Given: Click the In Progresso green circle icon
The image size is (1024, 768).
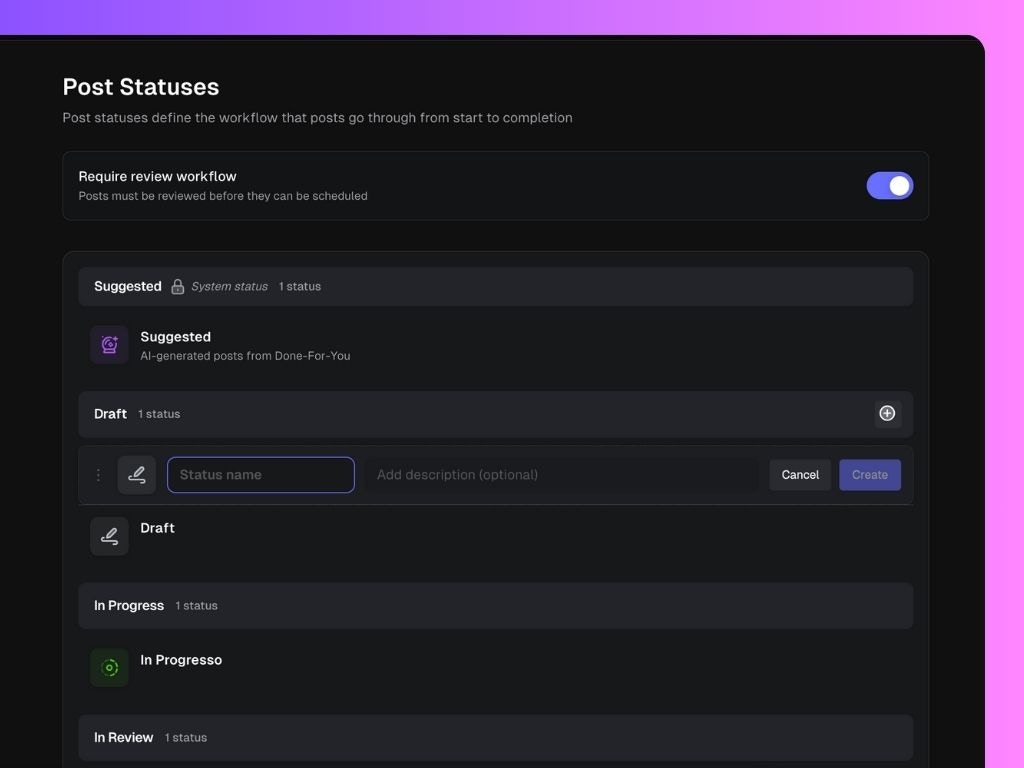Looking at the screenshot, I should [110, 667].
